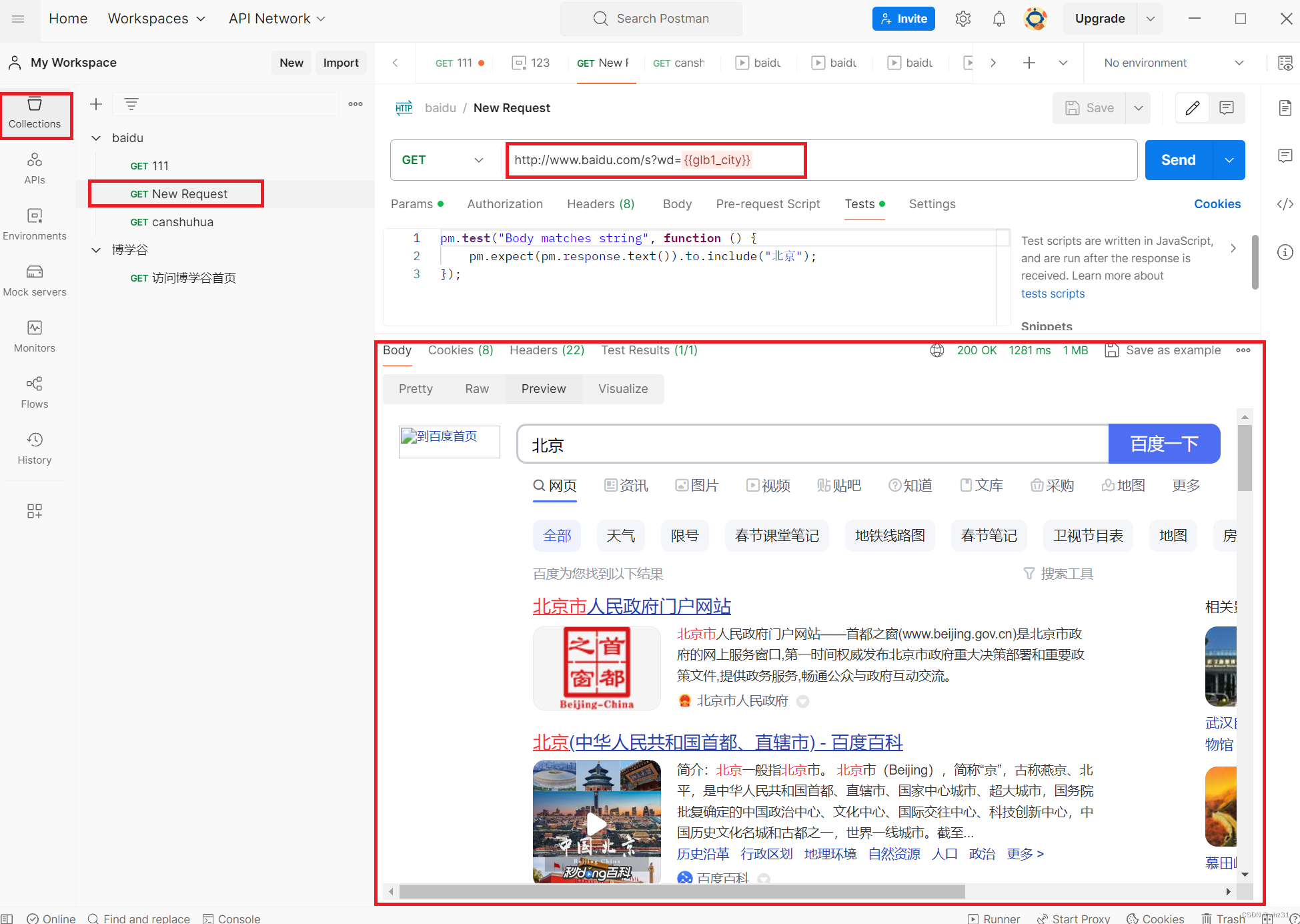The width and height of the screenshot is (1300, 924).
Task: Open the Mock servers sidebar panel
Action: 35,280
